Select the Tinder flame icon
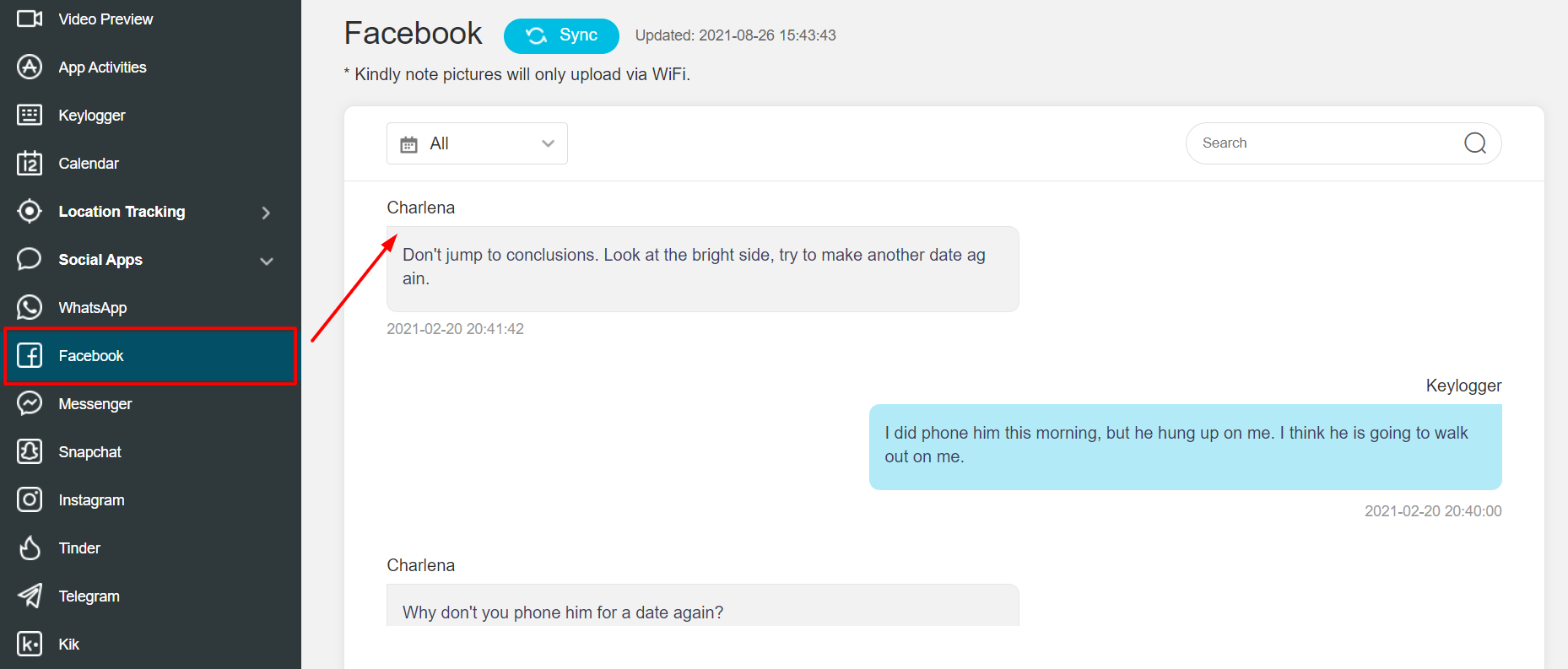Screen dimensions: 1568x669 (30, 548)
